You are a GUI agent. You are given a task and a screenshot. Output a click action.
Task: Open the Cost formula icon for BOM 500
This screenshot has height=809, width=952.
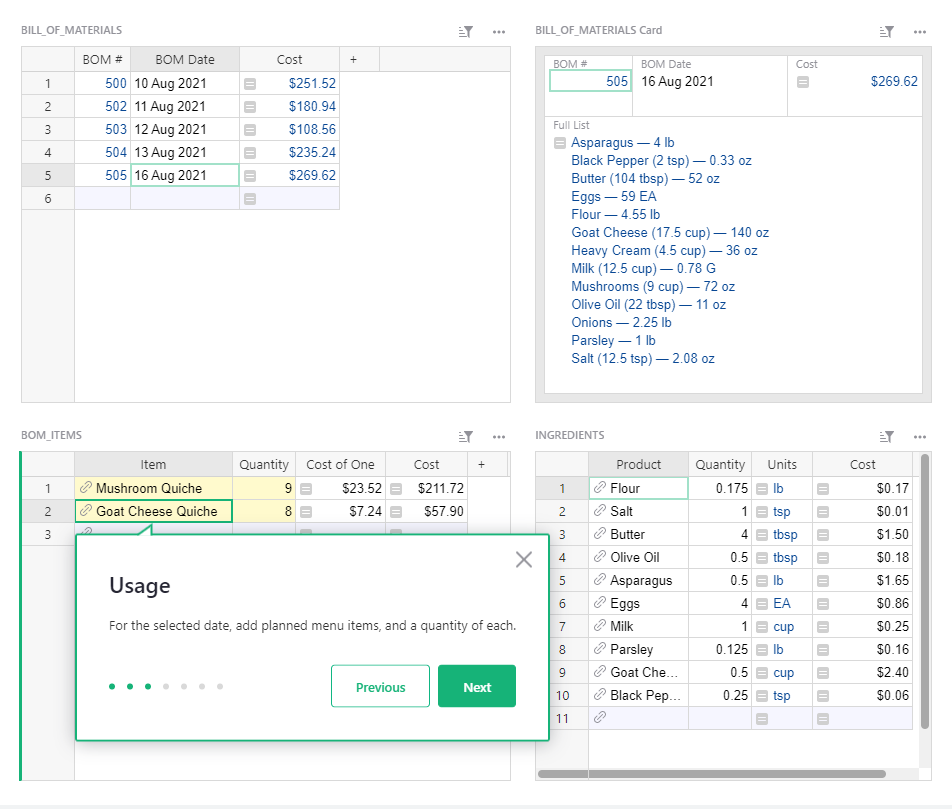pyautogui.click(x=249, y=83)
